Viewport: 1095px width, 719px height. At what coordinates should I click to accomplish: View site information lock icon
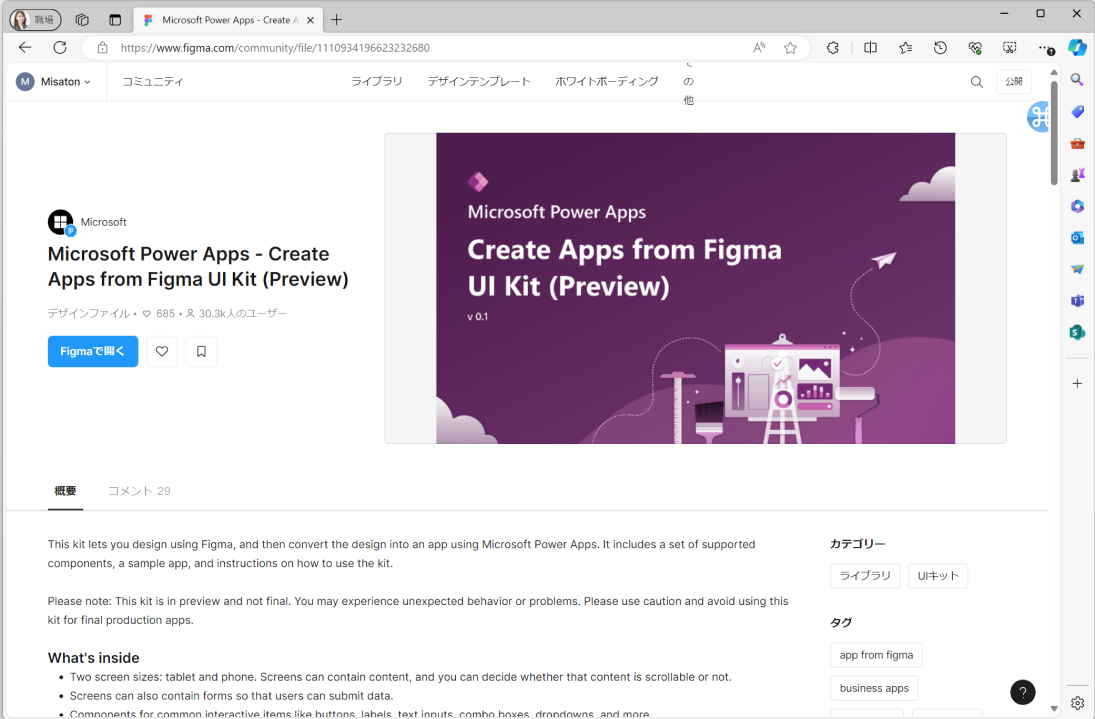[103, 47]
